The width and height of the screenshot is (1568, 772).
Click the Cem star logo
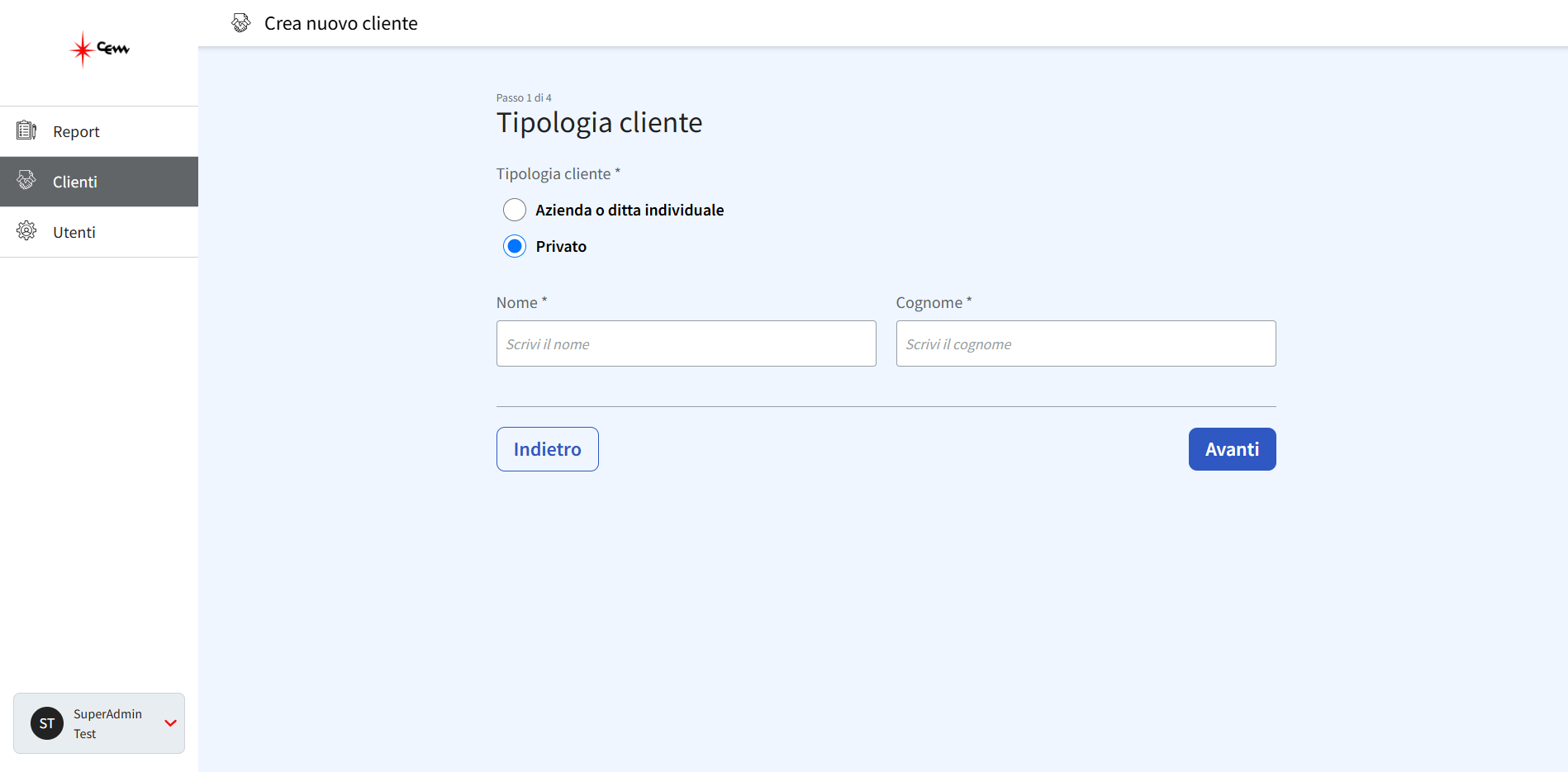(99, 50)
